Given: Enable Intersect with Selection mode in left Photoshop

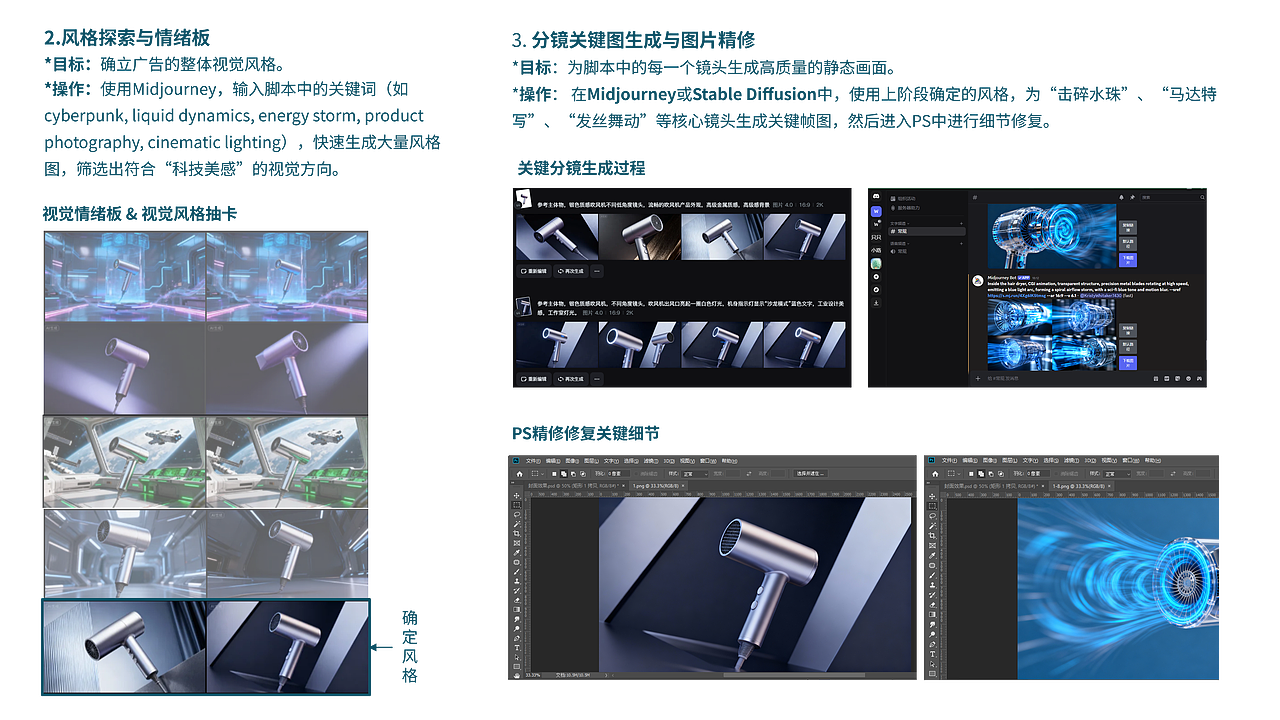Looking at the screenshot, I should click(x=583, y=474).
